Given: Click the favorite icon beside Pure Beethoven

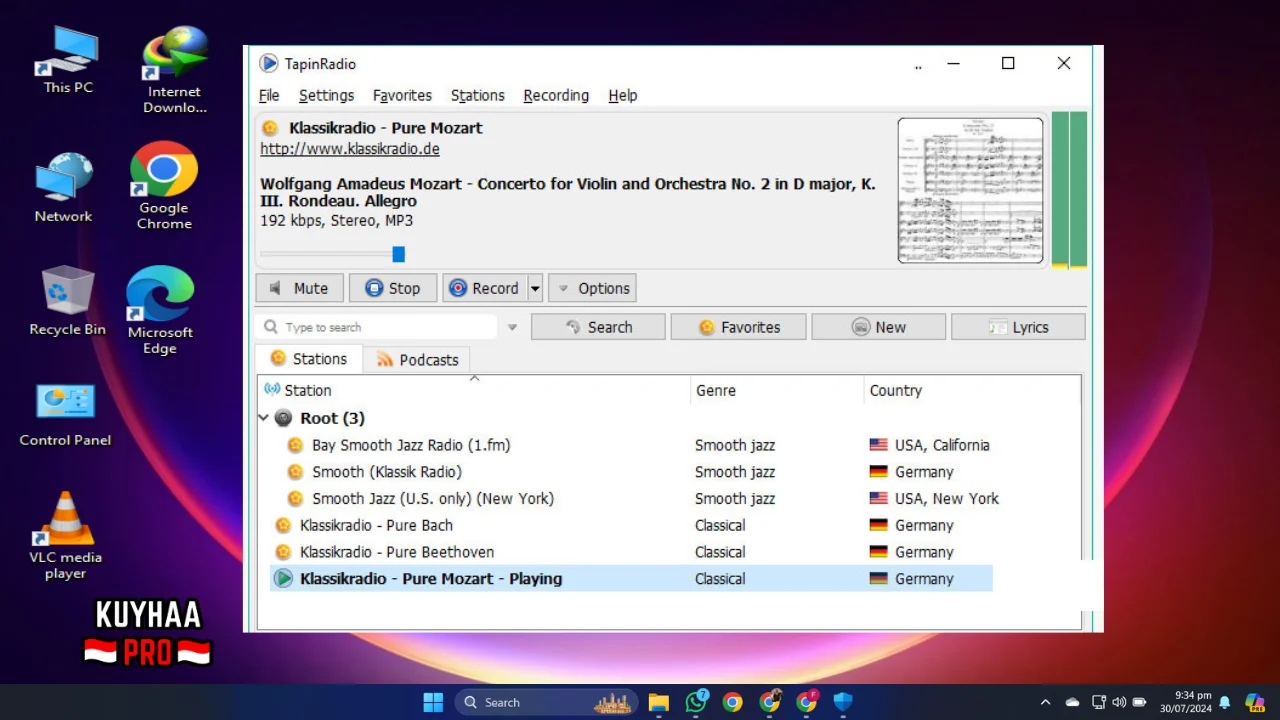Looking at the screenshot, I should pyautogui.click(x=283, y=552).
